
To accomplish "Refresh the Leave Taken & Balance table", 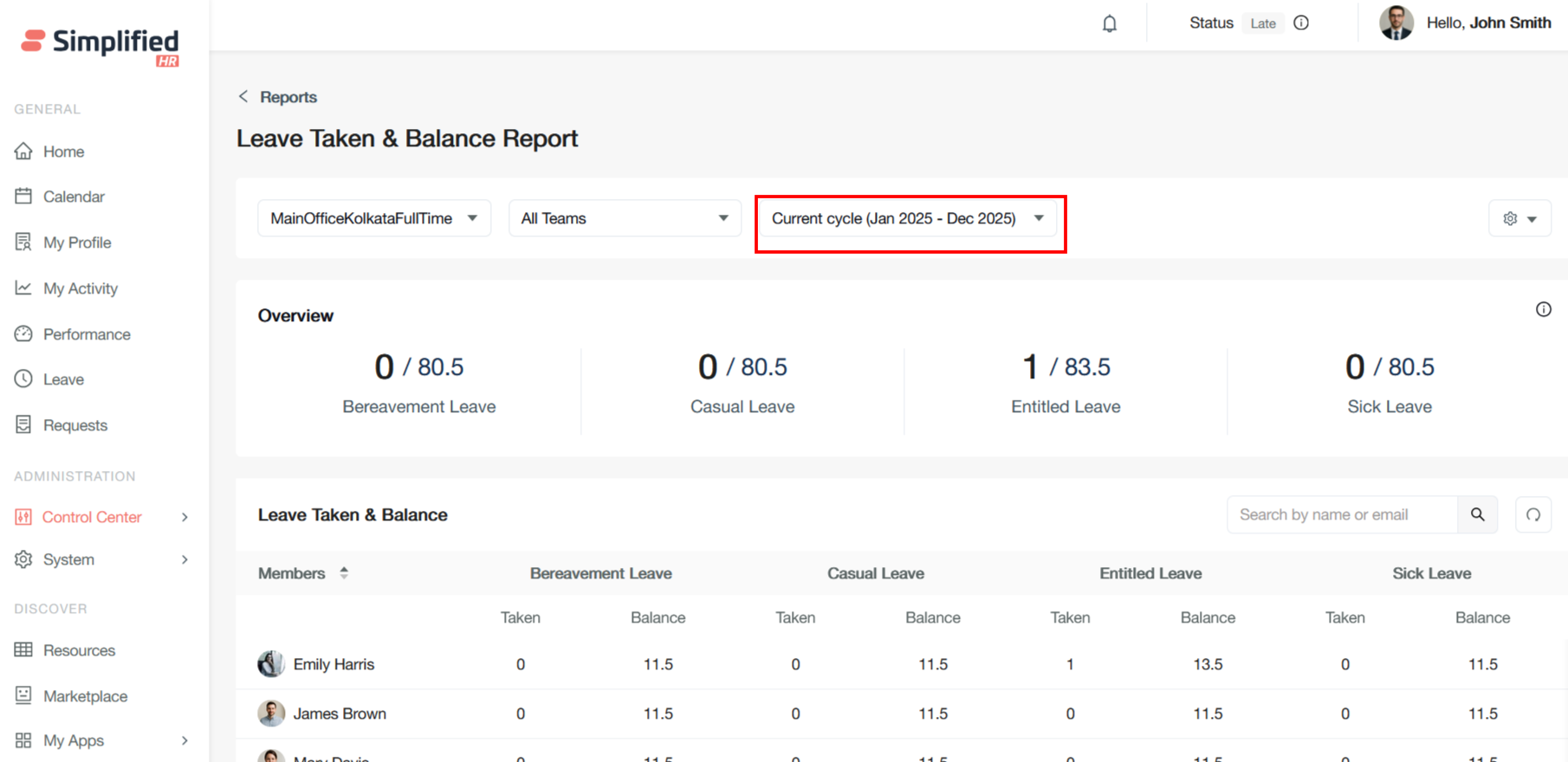I will point(1532,515).
